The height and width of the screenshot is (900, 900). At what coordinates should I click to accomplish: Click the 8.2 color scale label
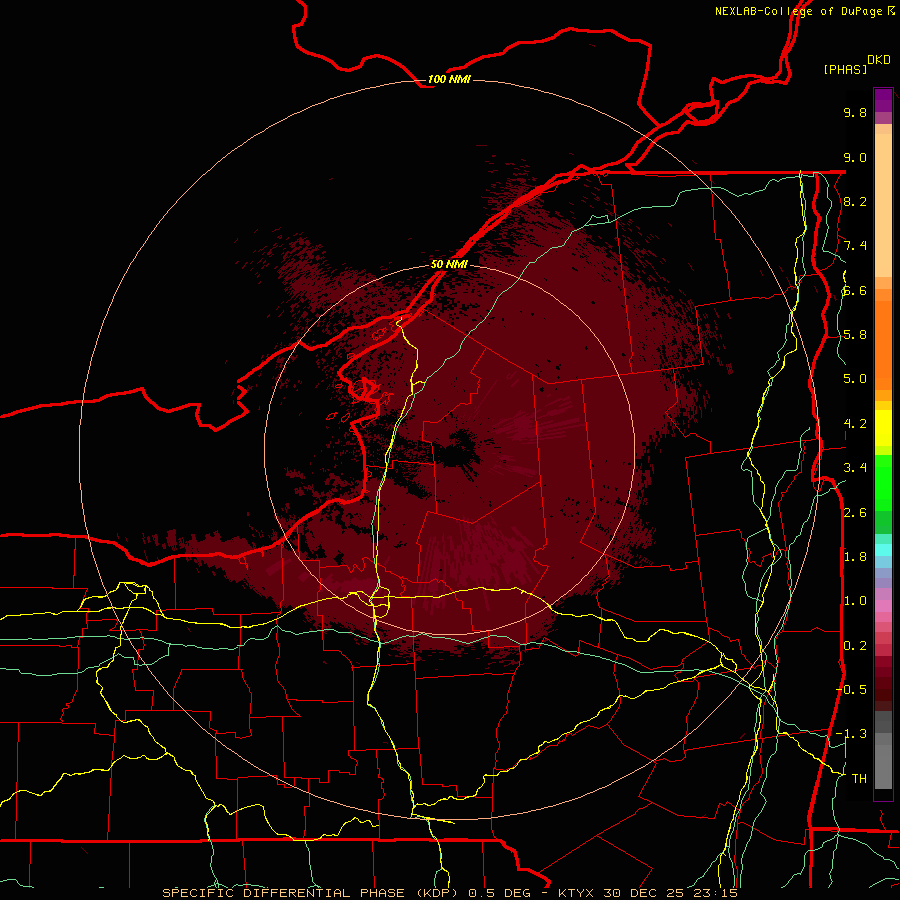coord(855,201)
